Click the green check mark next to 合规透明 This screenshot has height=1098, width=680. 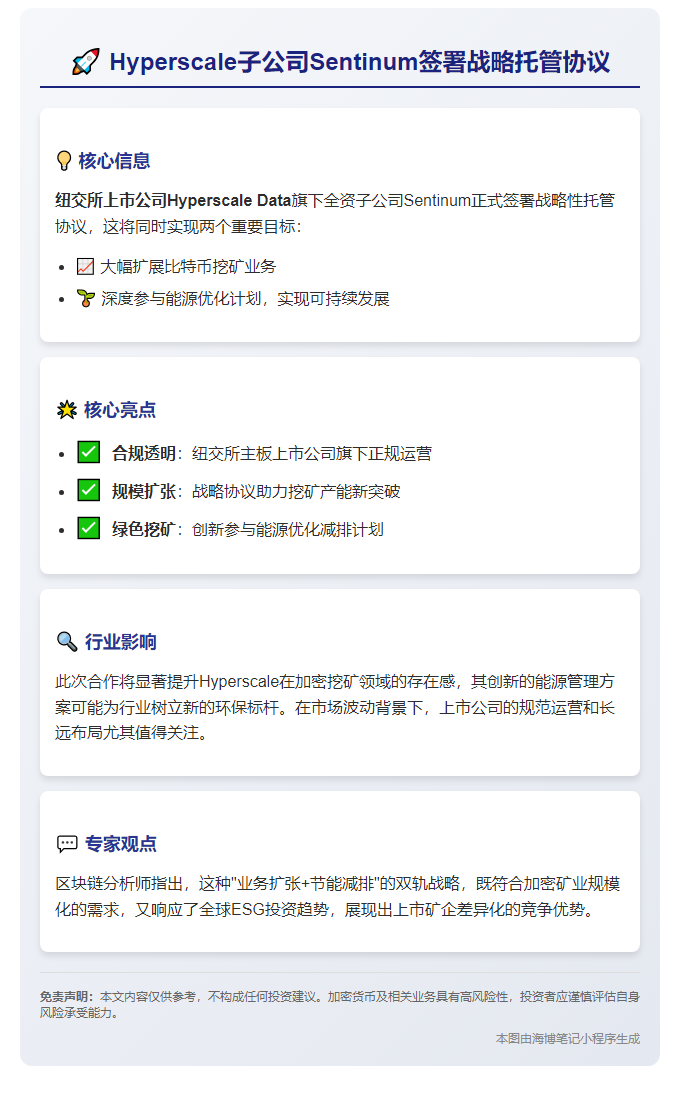88,452
